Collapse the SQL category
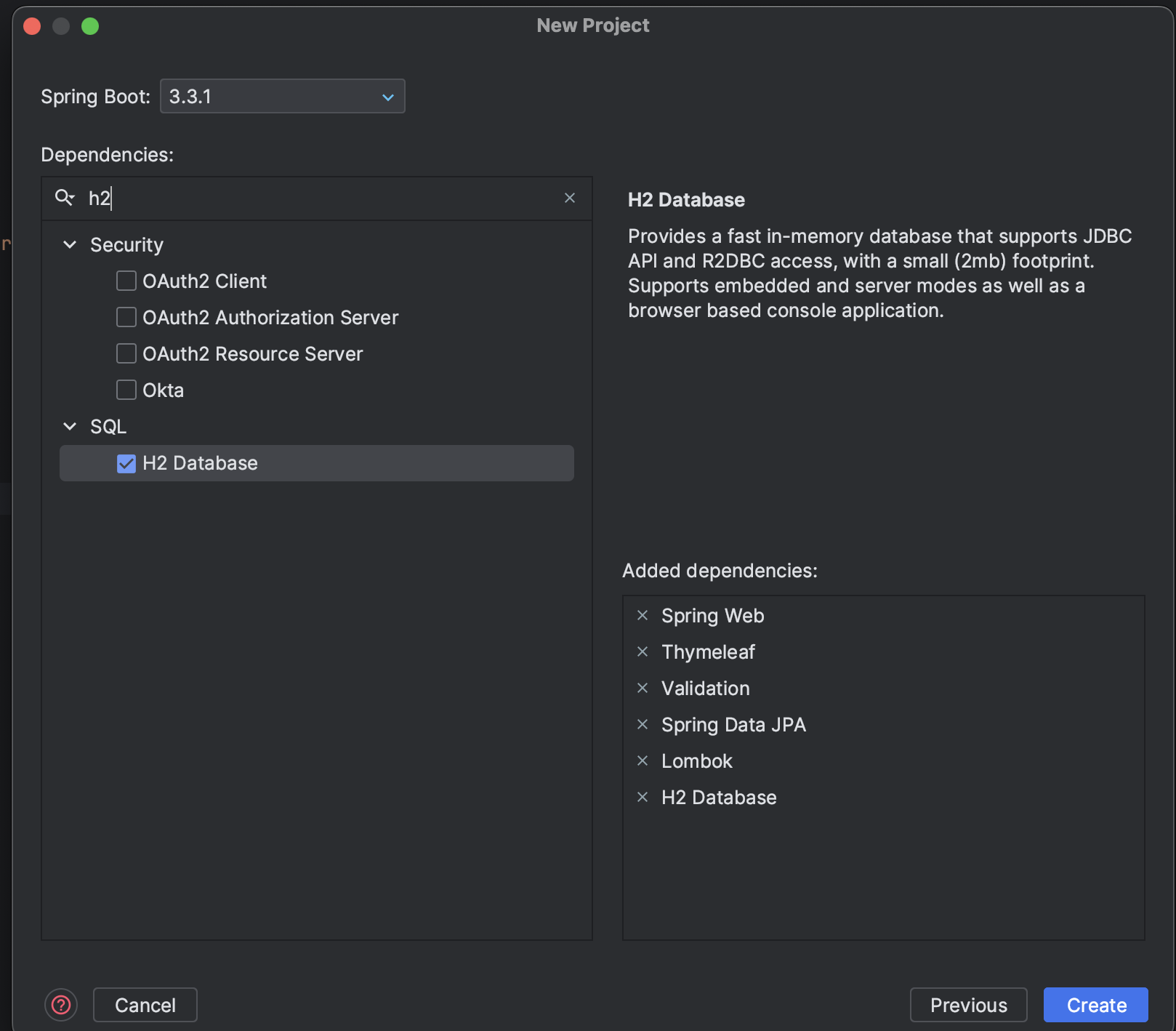The image size is (1176, 1031). (x=71, y=427)
